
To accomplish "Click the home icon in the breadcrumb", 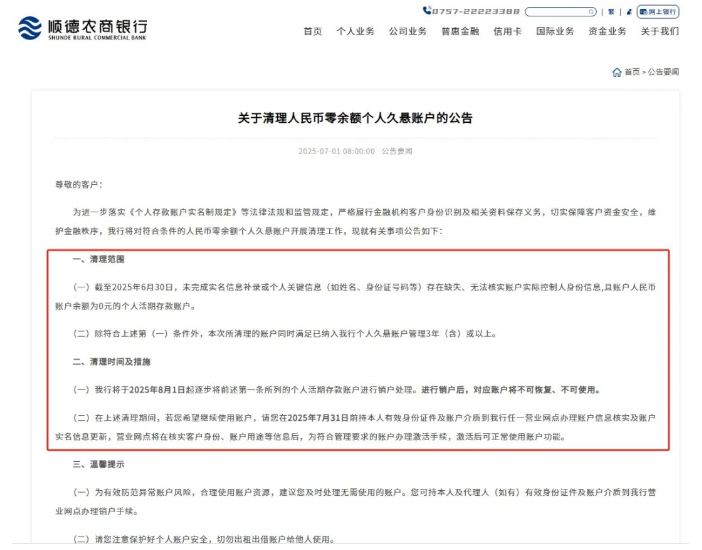I will [617, 72].
